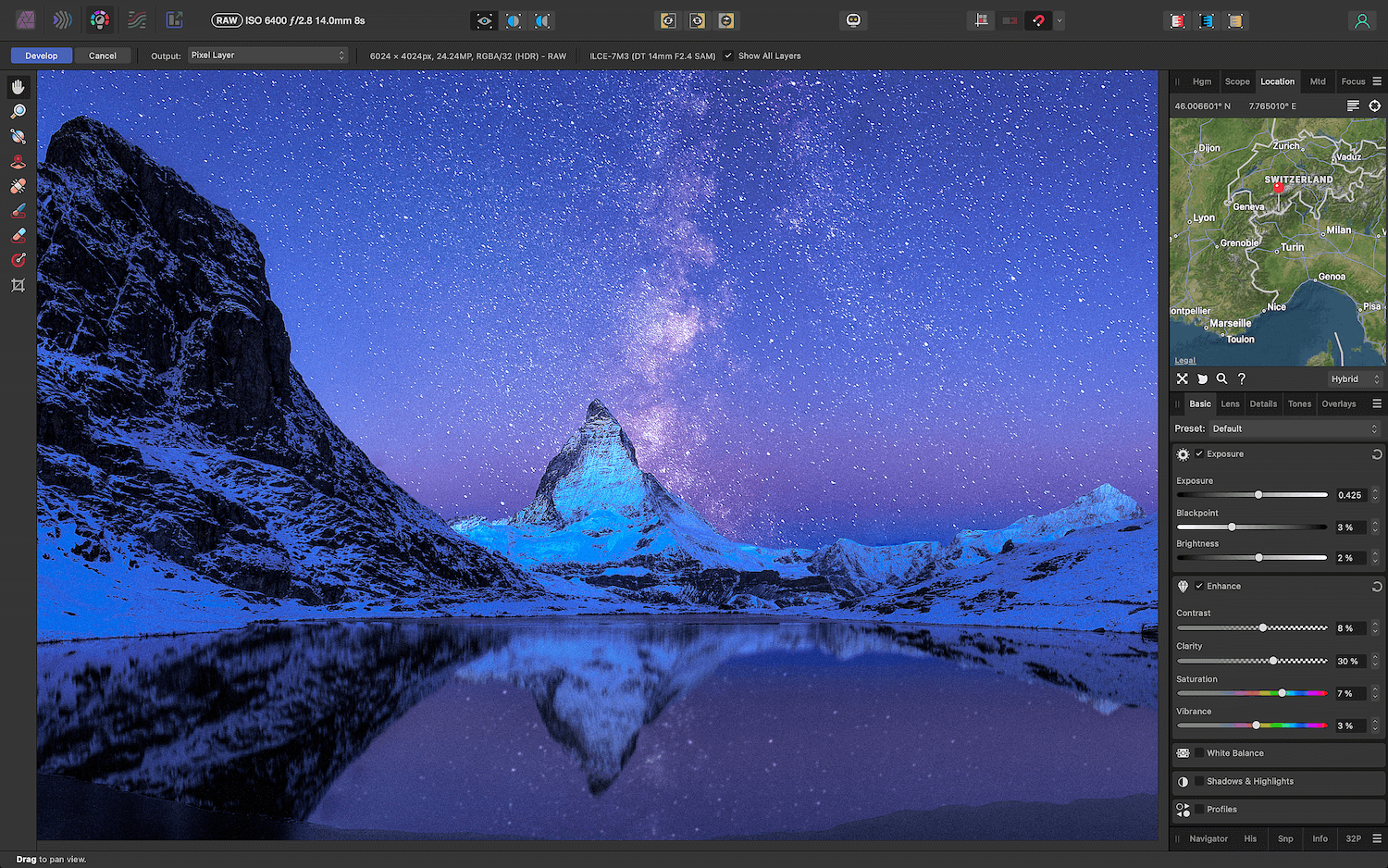The width and height of the screenshot is (1388, 868).
Task: Open the Assistant options icon
Action: tap(853, 20)
